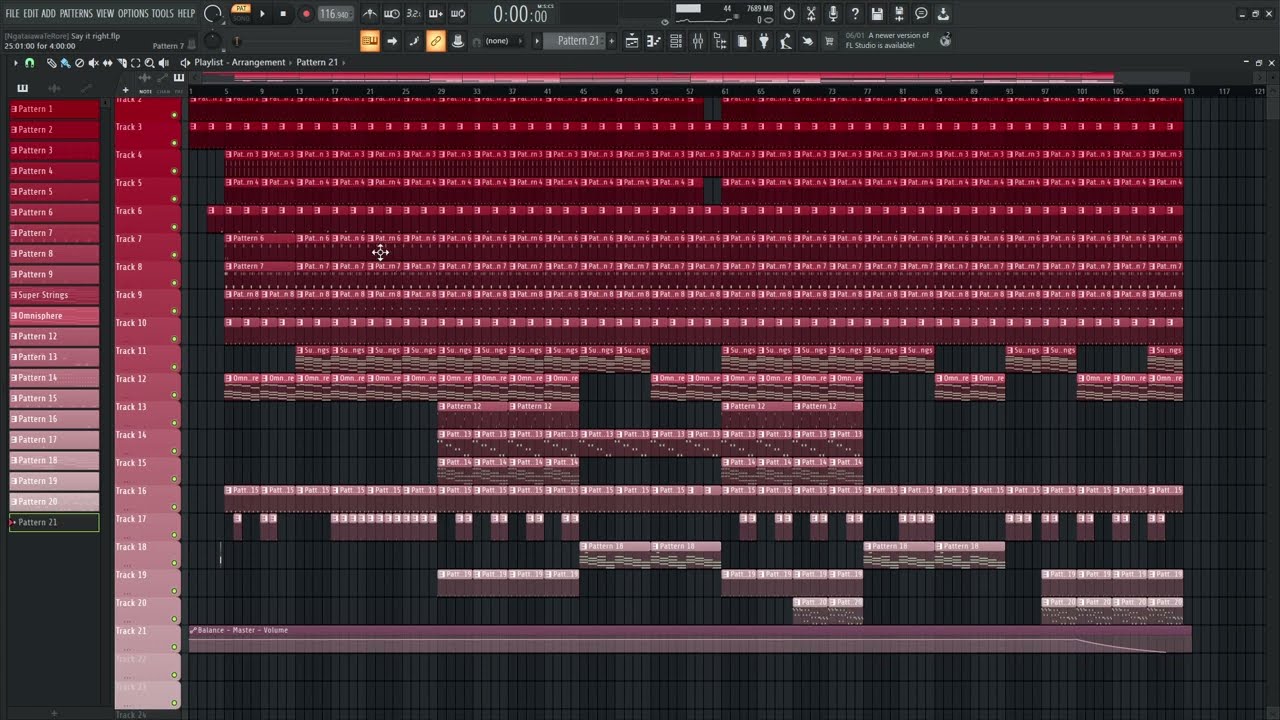This screenshot has height=720, width=1280.
Task: Select Omnisphere in the pattern list
Action: coord(54,316)
